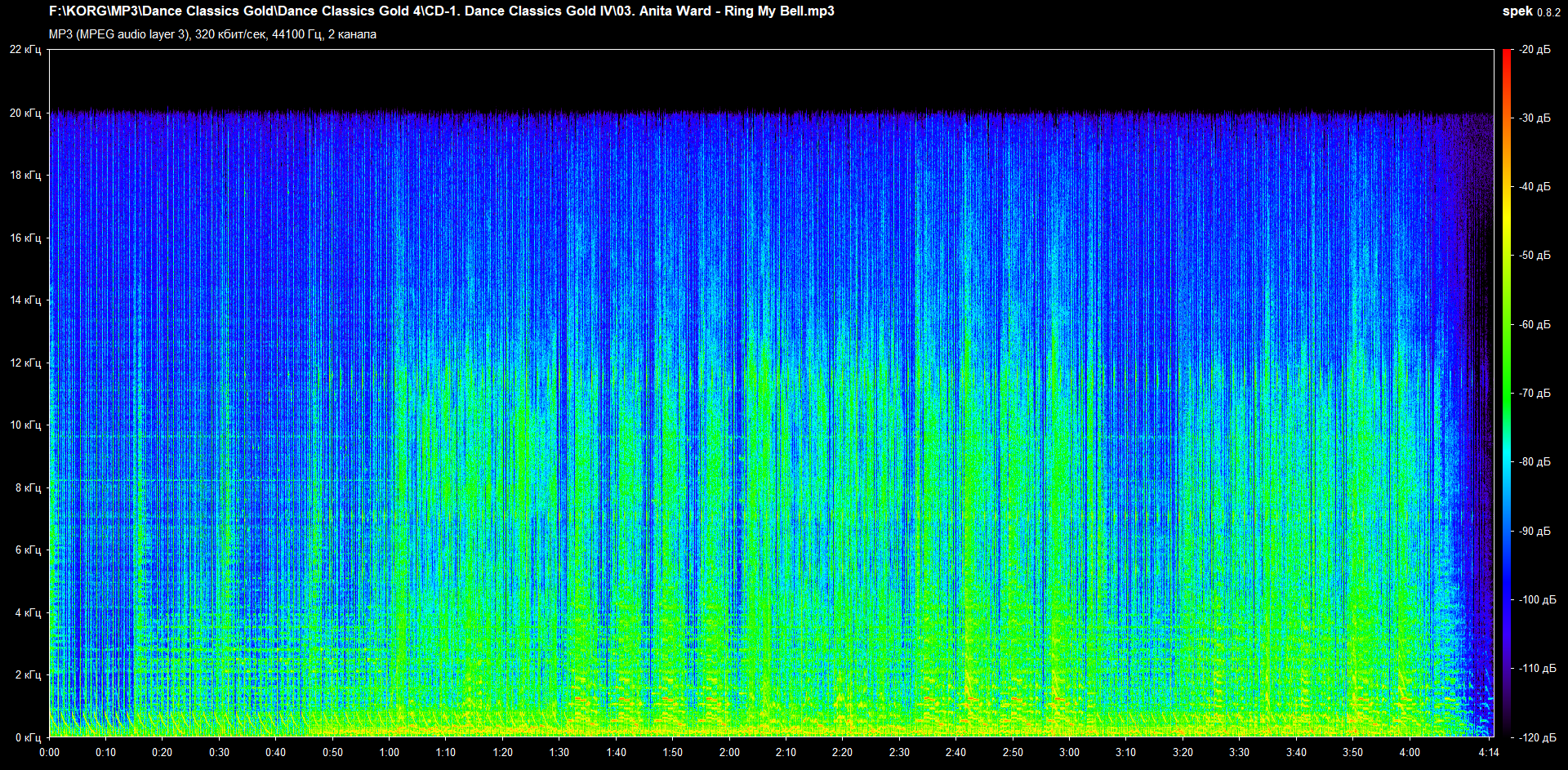Click the -70 дБ scale label
Screen dimensions: 1568x770
pos(1535,394)
